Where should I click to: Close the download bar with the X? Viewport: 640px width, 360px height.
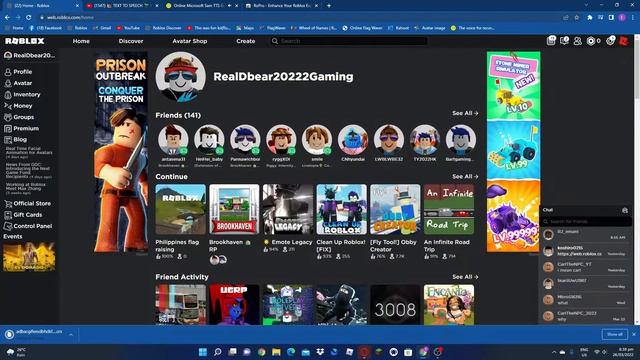point(634,334)
